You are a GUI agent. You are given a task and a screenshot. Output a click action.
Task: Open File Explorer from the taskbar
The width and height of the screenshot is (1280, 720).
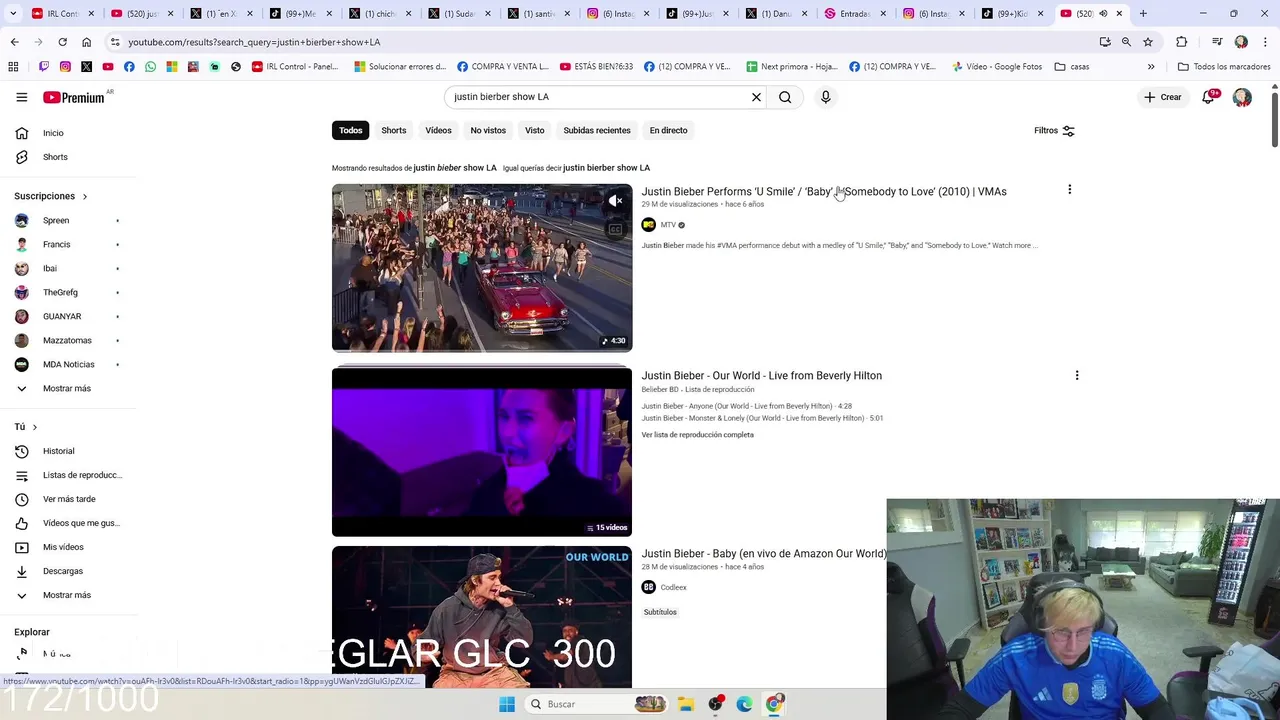686,704
